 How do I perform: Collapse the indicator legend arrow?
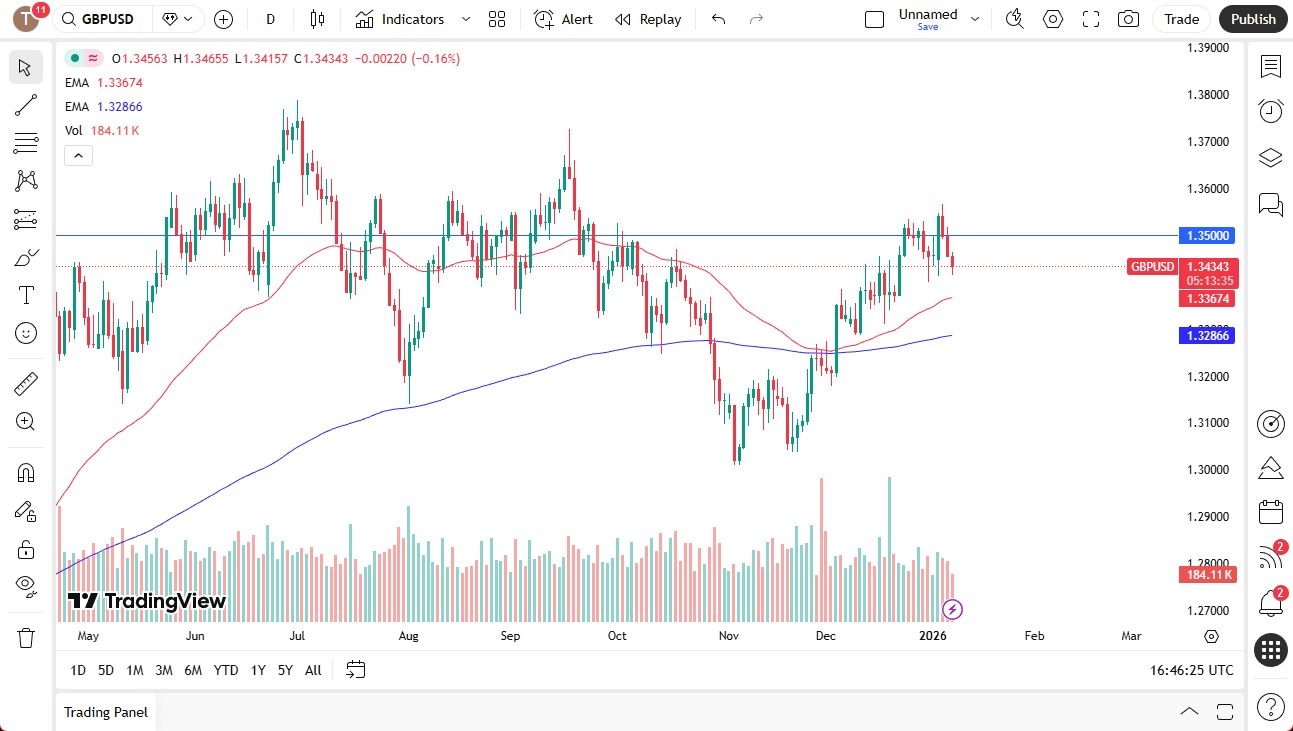click(x=78, y=155)
